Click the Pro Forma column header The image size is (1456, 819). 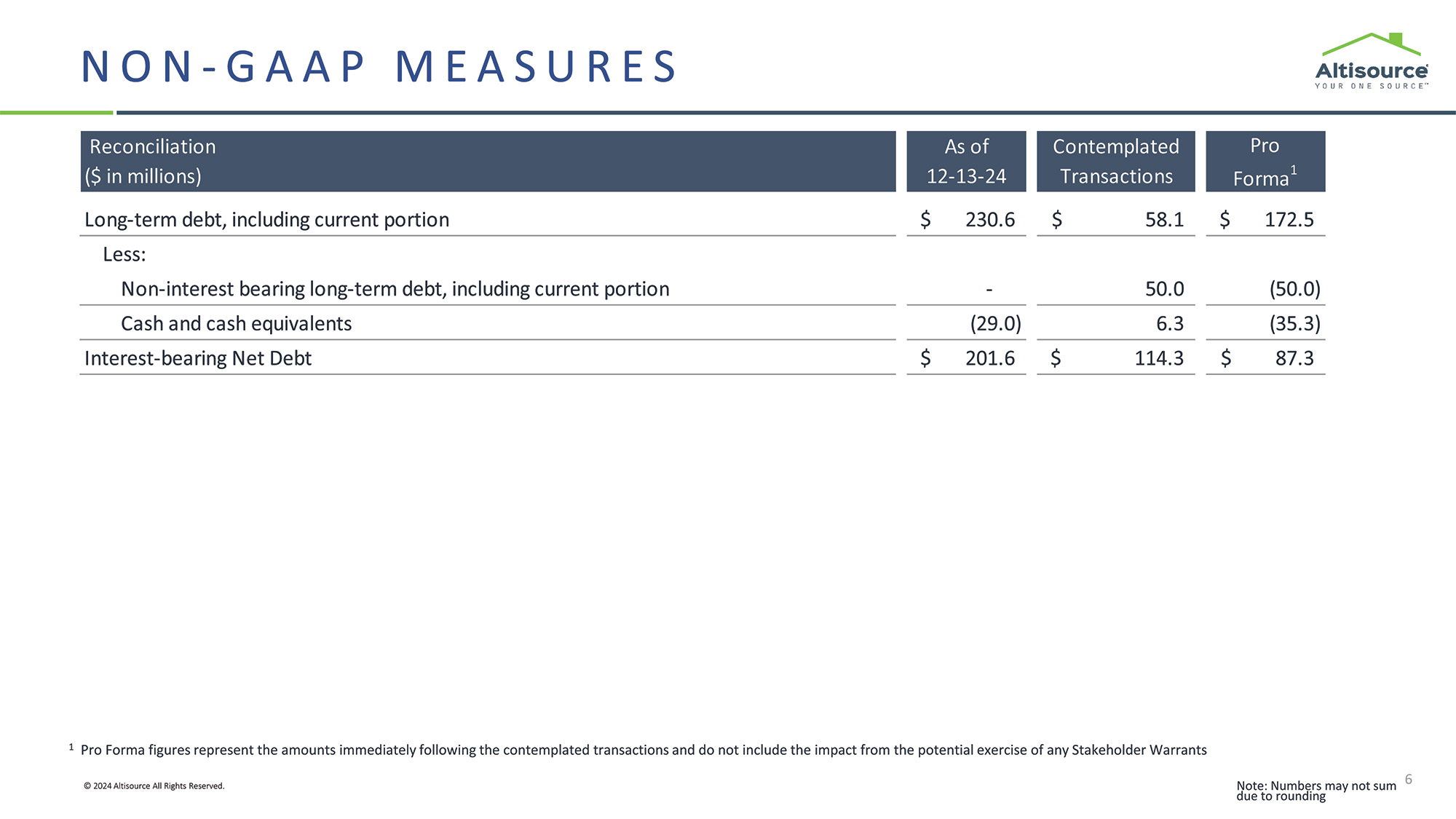click(1265, 161)
